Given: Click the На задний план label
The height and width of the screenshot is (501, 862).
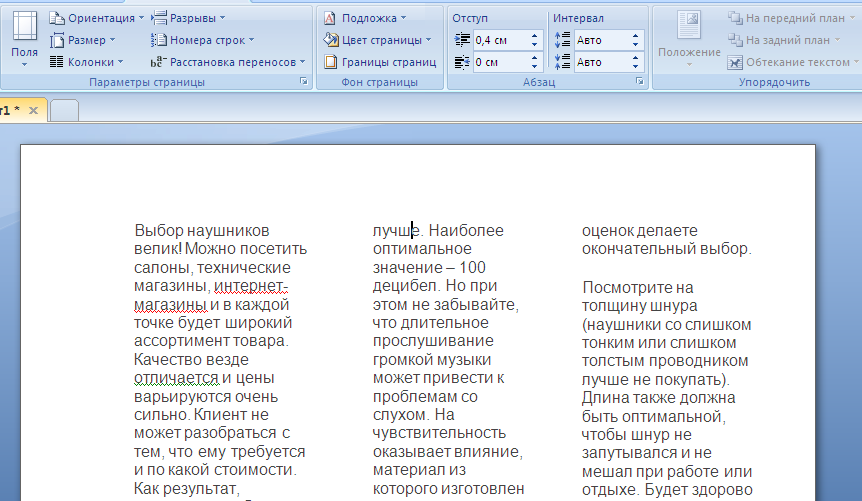Looking at the screenshot, I should click(788, 40).
